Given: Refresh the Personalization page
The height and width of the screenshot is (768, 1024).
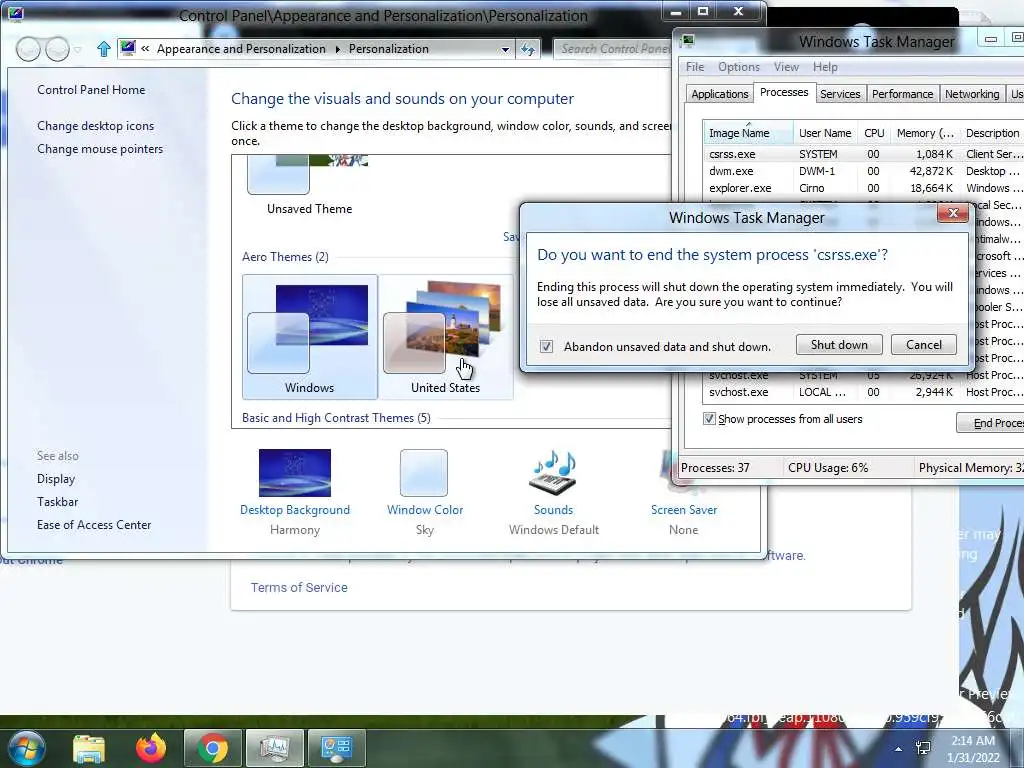Looking at the screenshot, I should point(528,49).
